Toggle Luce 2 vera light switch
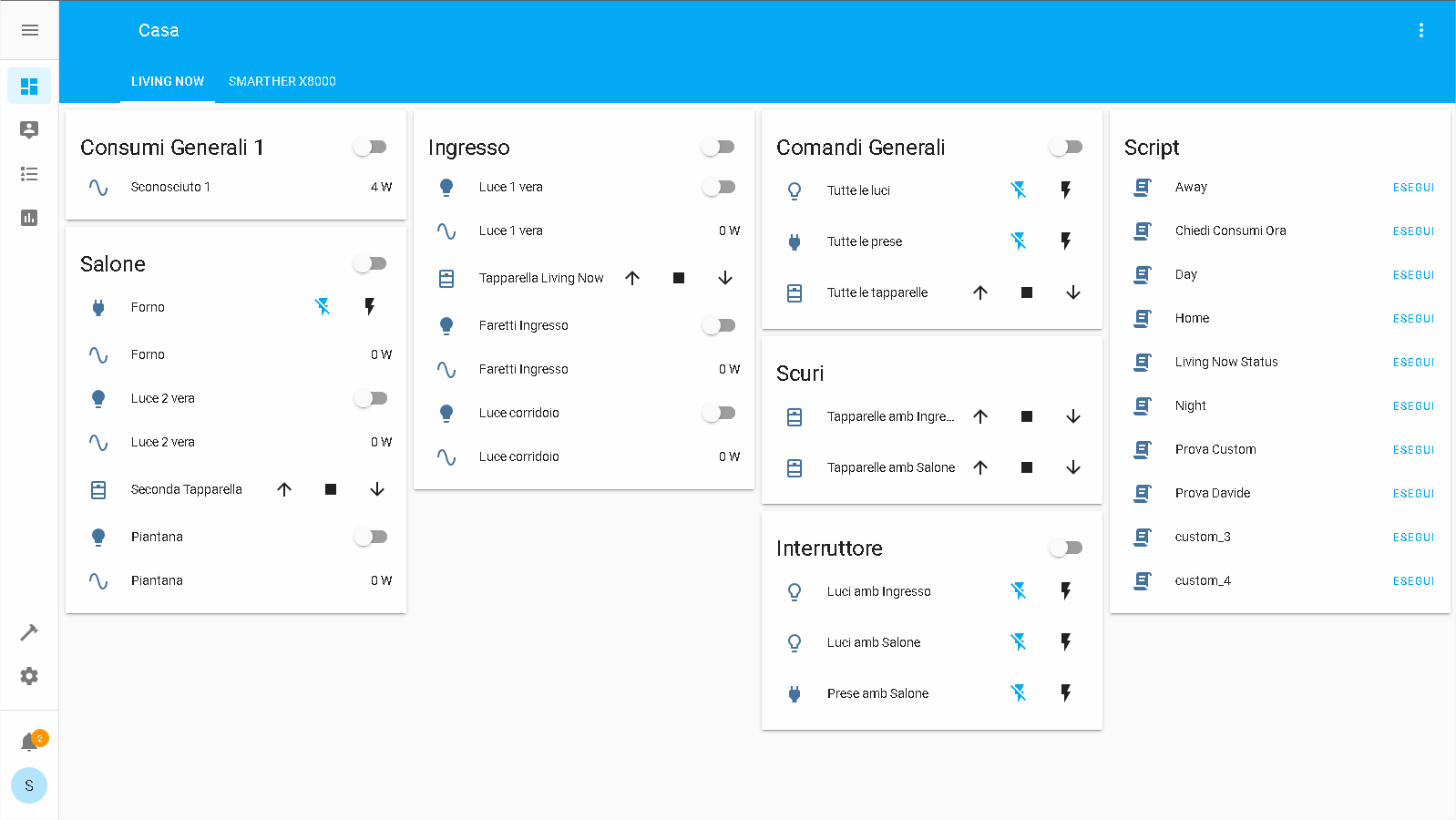Image resolution: width=1456 pixels, height=820 pixels. click(x=371, y=398)
